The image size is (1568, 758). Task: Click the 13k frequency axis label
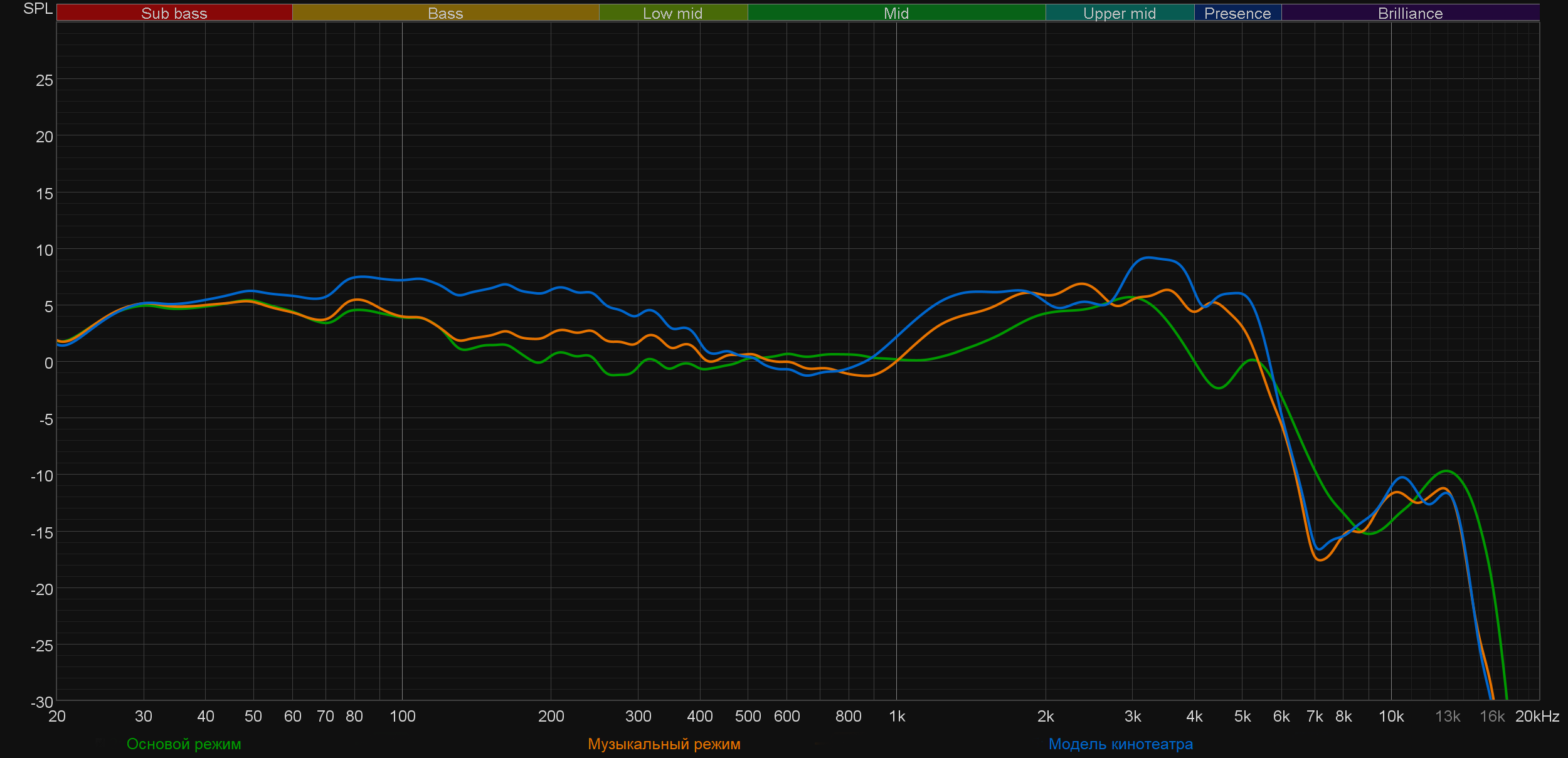tap(1448, 717)
